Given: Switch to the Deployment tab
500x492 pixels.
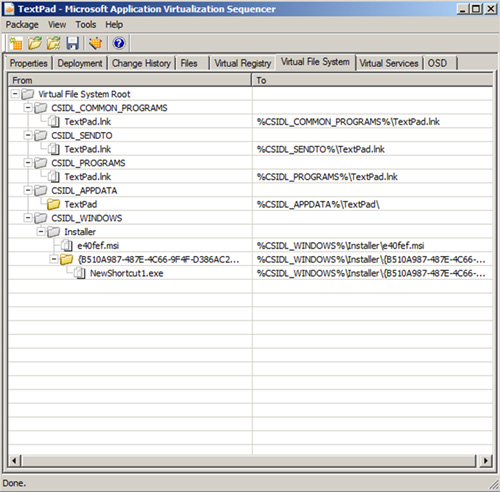Looking at the screenshot, I should point(80,63).
